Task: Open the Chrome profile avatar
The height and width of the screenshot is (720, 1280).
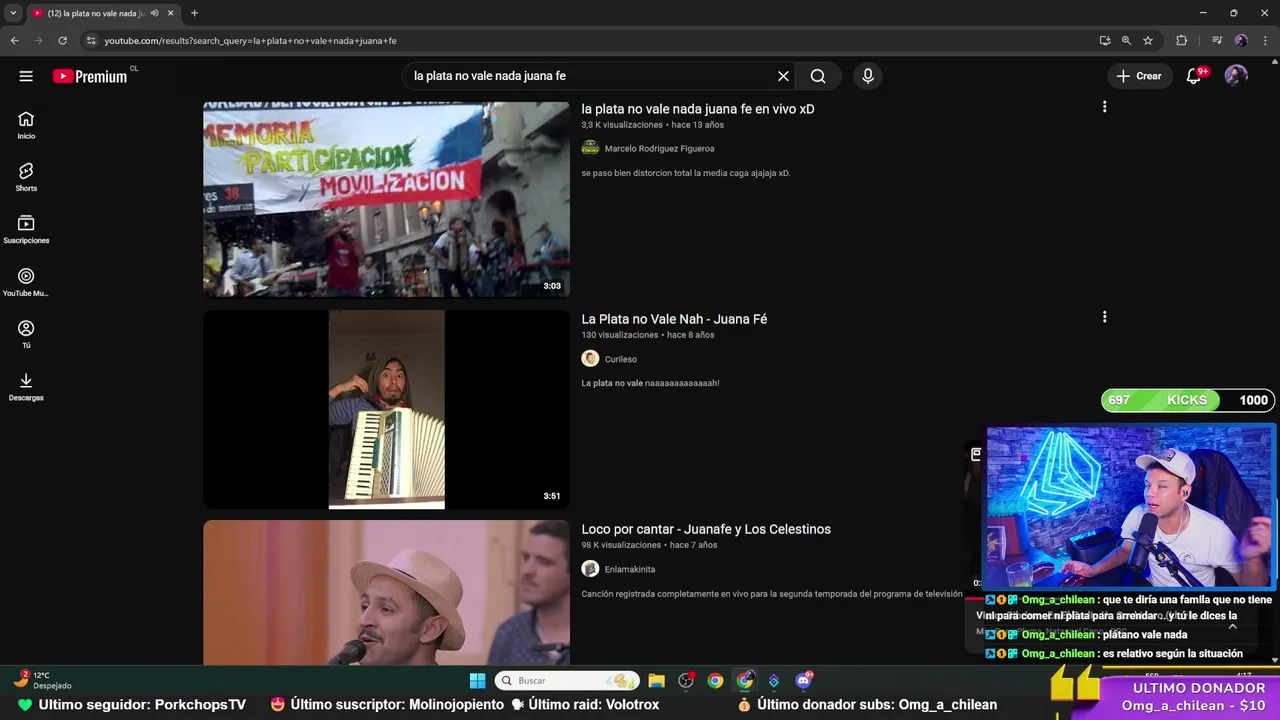Action: pyautogui.click(x=1241, y=41)
